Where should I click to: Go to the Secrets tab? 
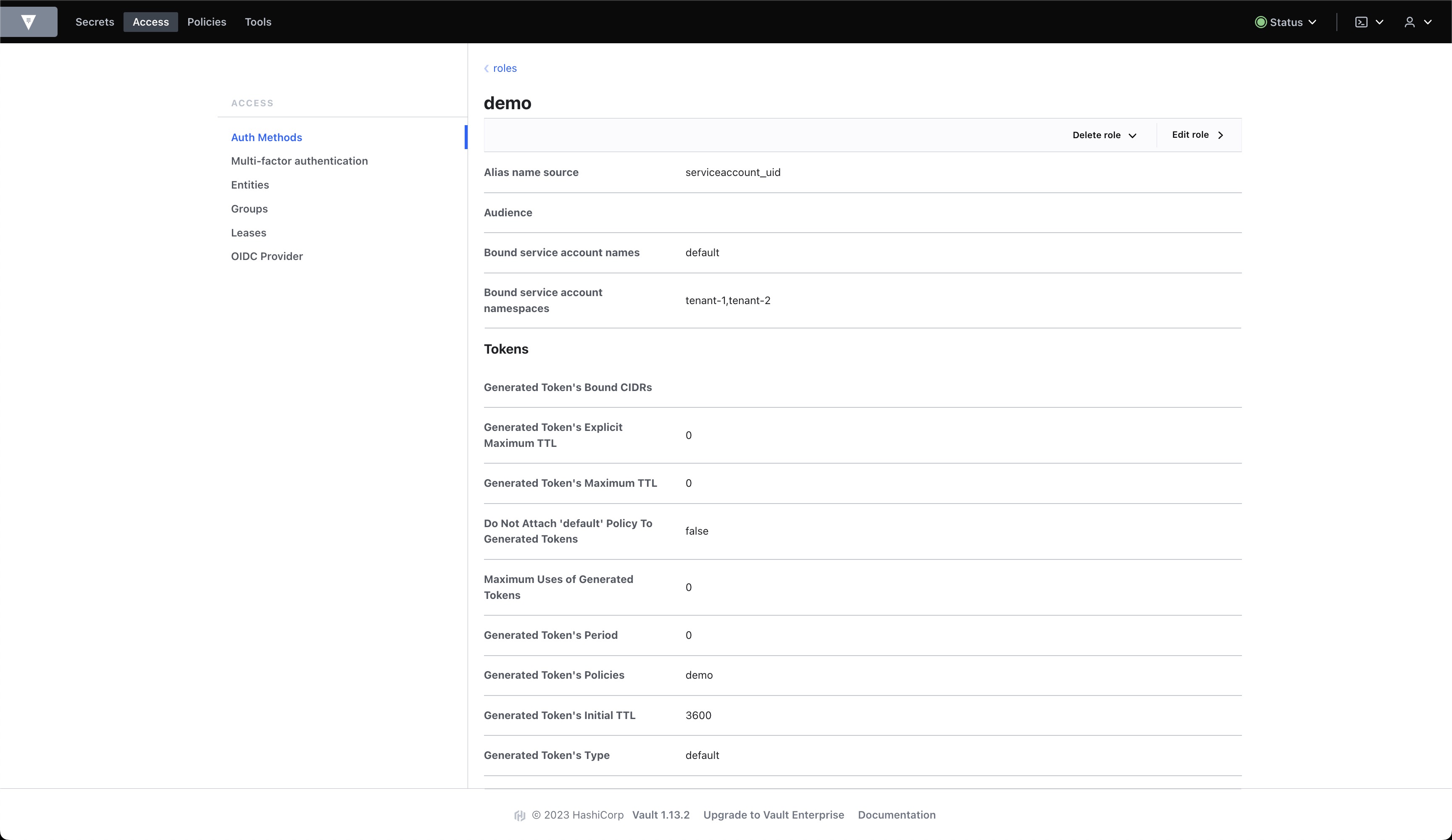(95, 22)
